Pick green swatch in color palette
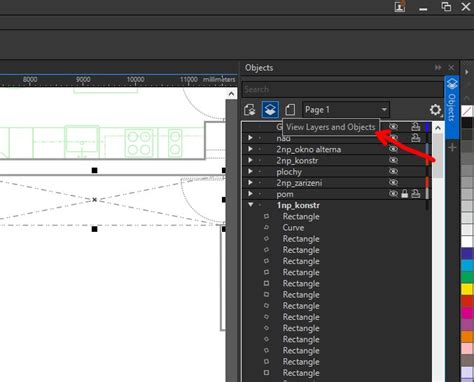Viewport: 474px width, 382px height. (x=467, y=277)
